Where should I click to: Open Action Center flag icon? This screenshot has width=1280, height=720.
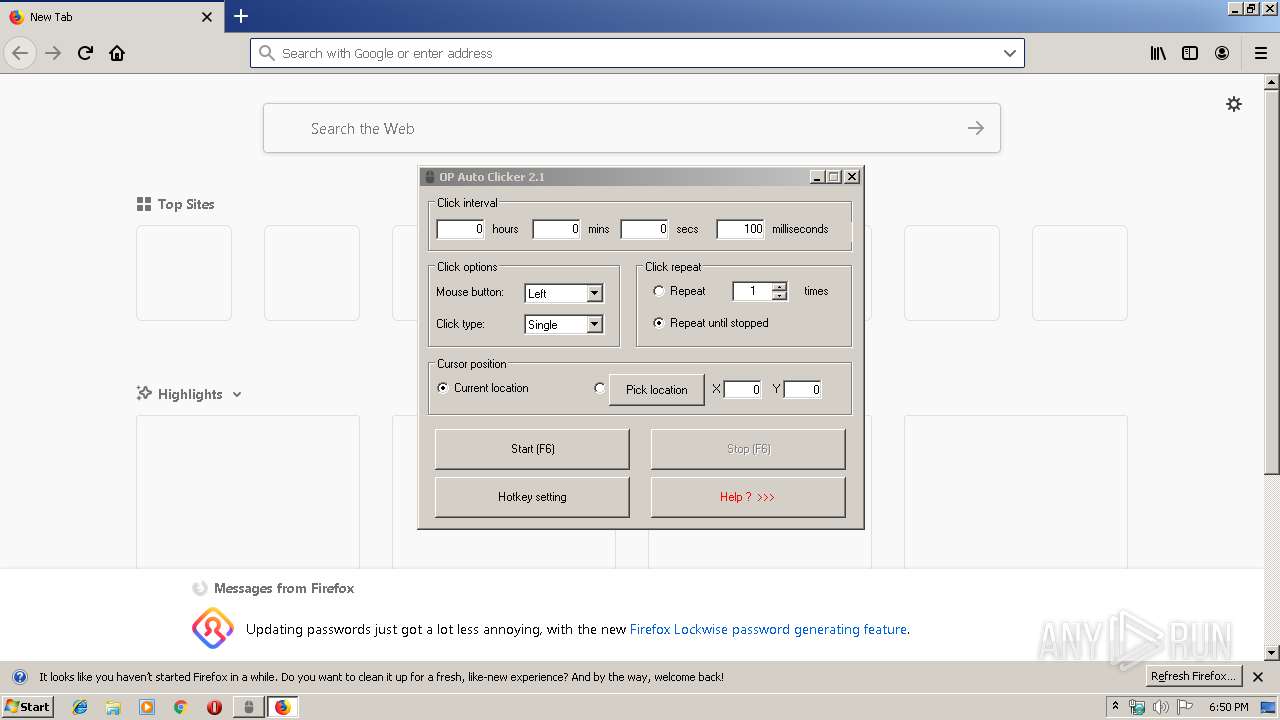(1184, 707)
